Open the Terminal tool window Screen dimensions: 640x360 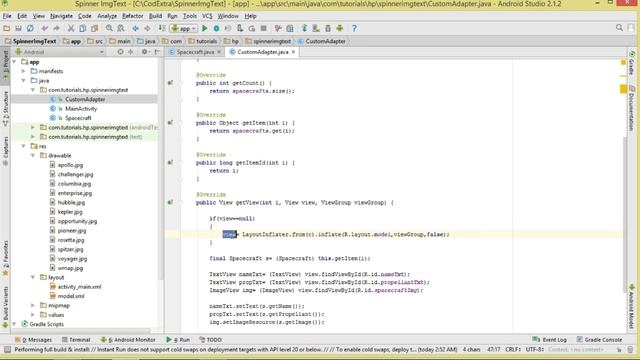point(76,340)
